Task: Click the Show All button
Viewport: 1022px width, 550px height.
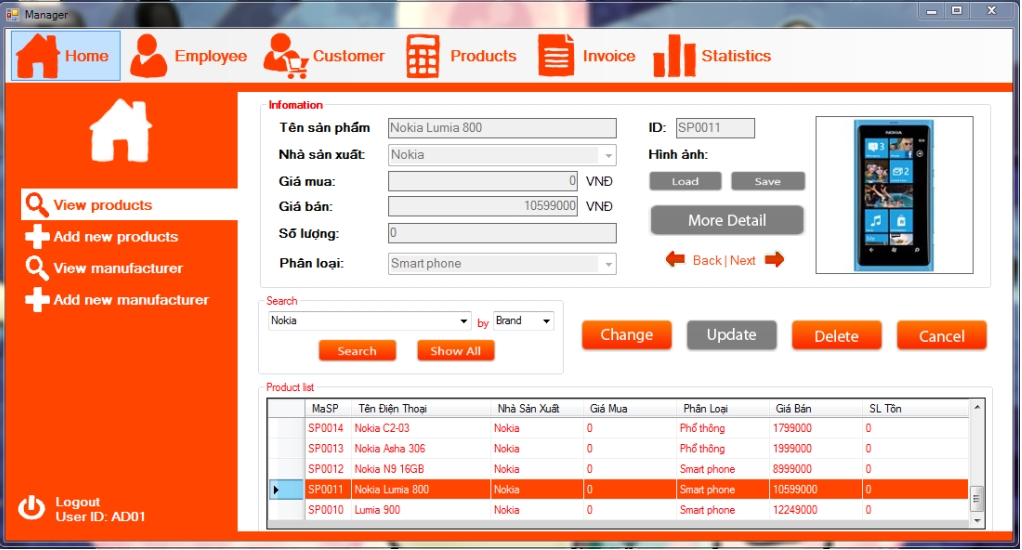Action: pyautogui.click(x=456, y=351)
